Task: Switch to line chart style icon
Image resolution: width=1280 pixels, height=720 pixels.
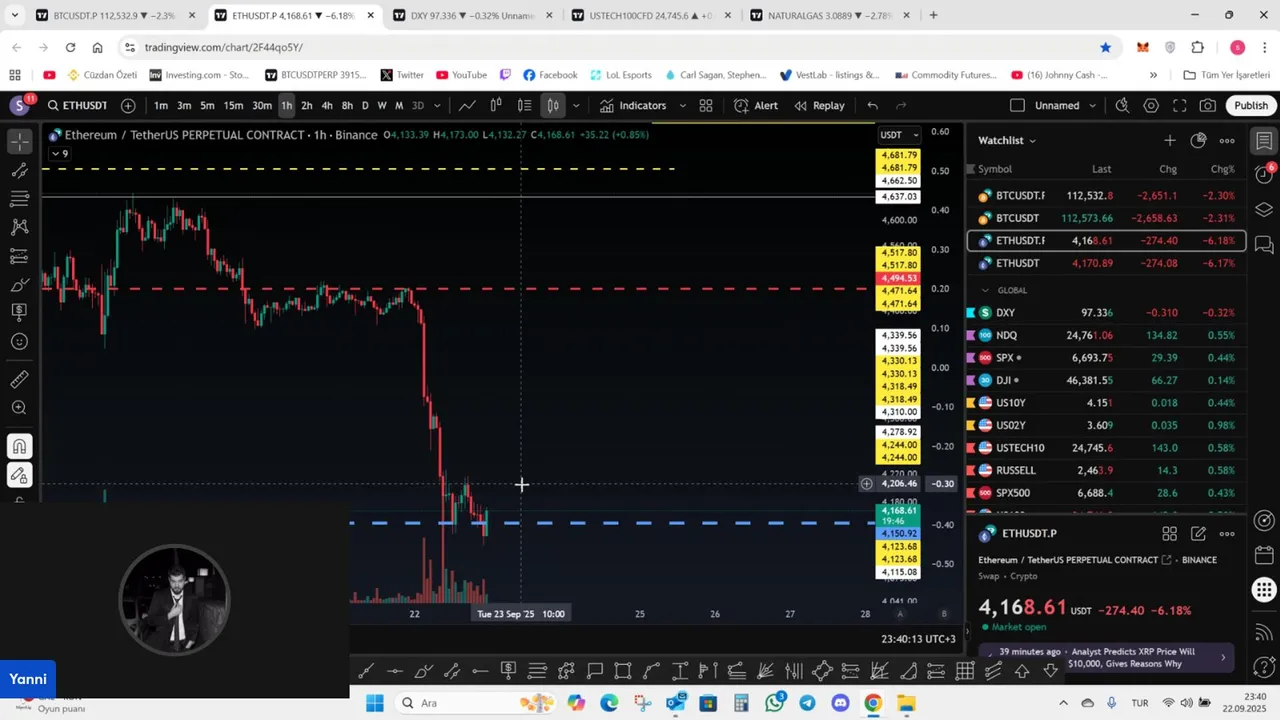Action: (x=467, y=105)
